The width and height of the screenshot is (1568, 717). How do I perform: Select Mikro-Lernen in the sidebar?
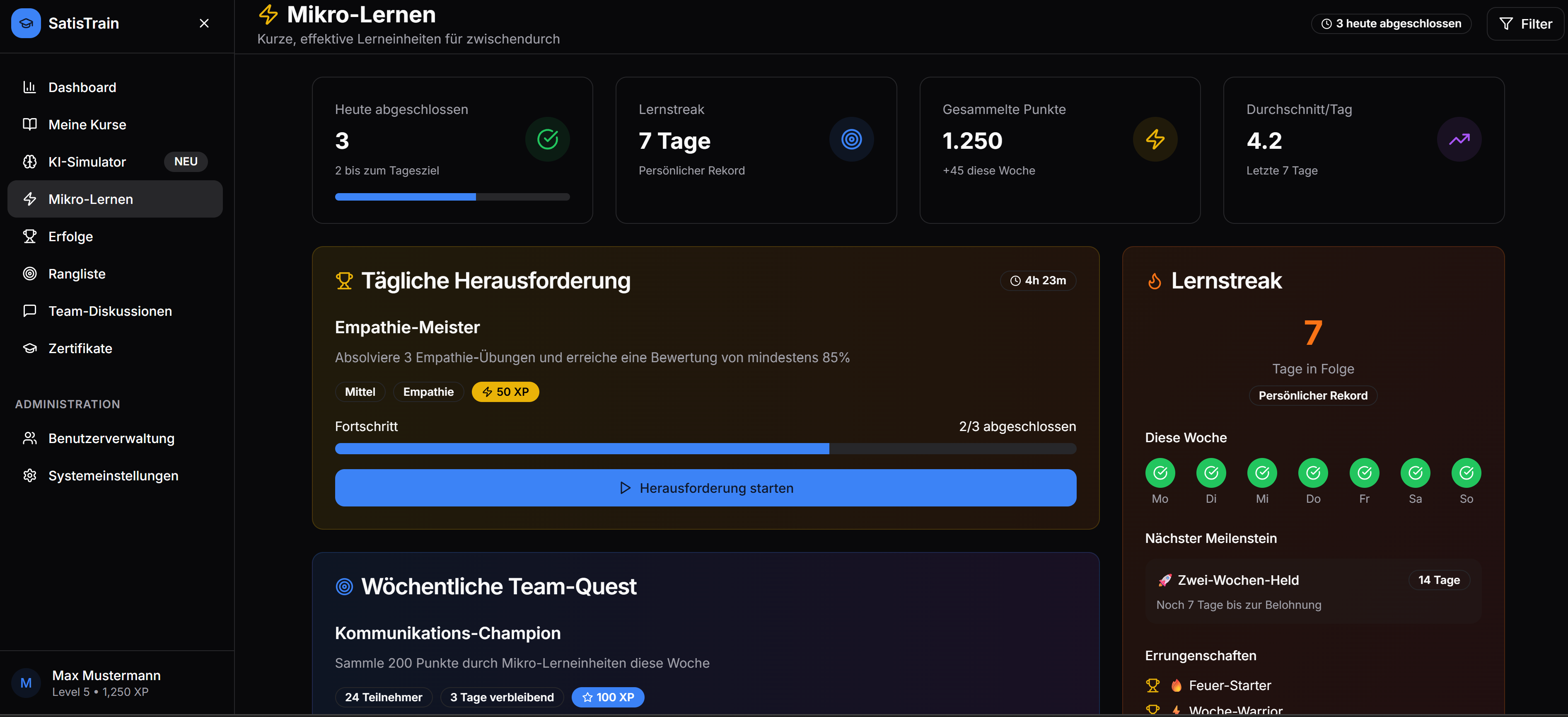tap(115, 199)
